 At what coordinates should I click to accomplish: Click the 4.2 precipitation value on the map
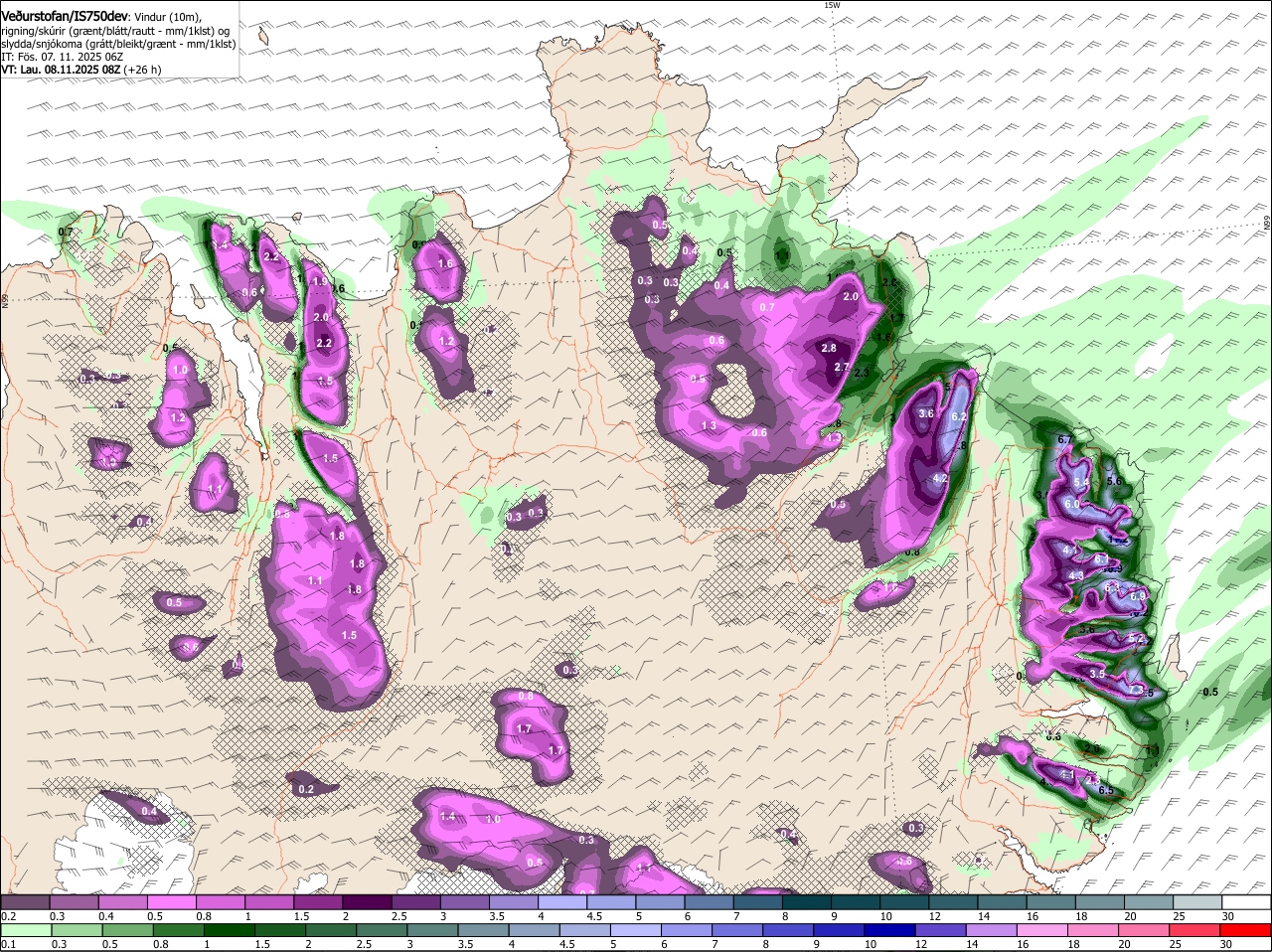(940, 479)
